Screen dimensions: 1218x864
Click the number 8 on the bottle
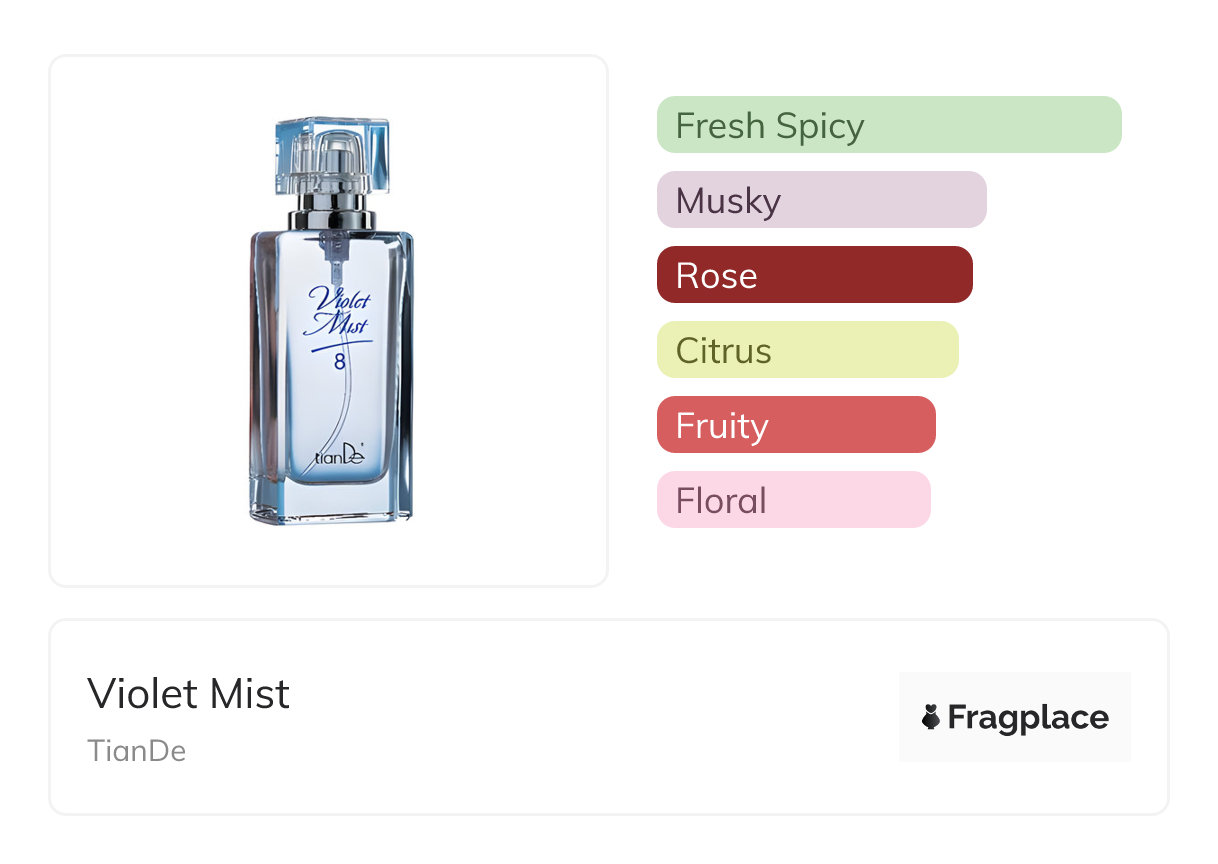[x=340, y=362]
